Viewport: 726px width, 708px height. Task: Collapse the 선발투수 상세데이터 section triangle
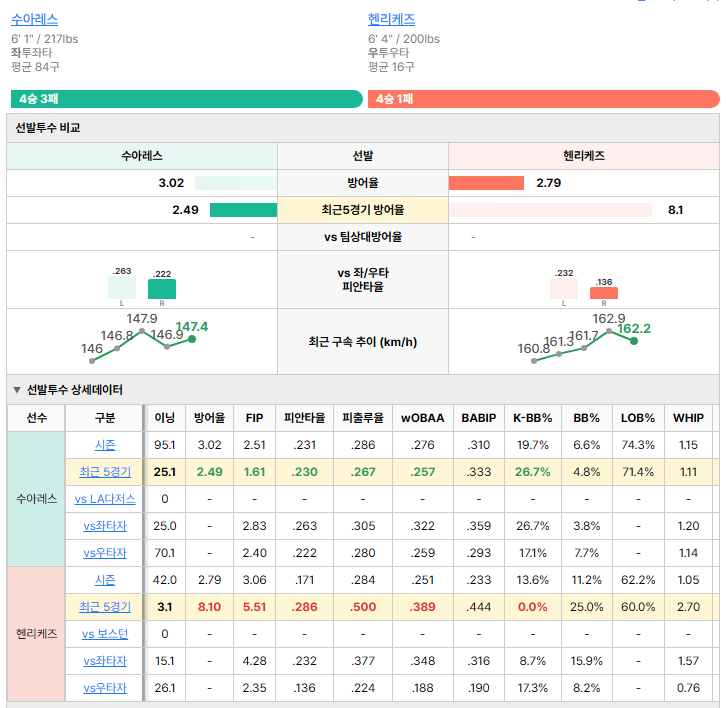point(17,390)
